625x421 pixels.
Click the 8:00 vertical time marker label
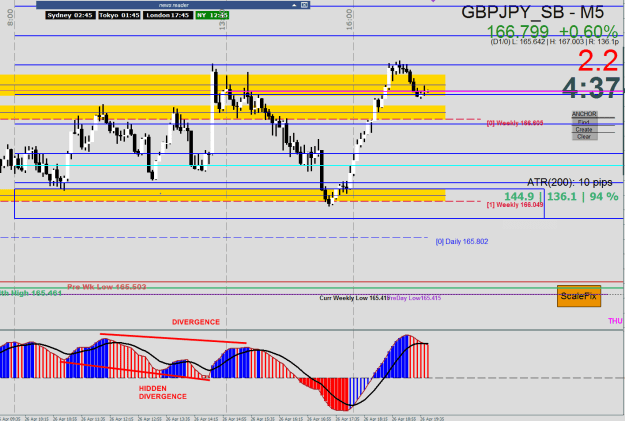(10, 18)
